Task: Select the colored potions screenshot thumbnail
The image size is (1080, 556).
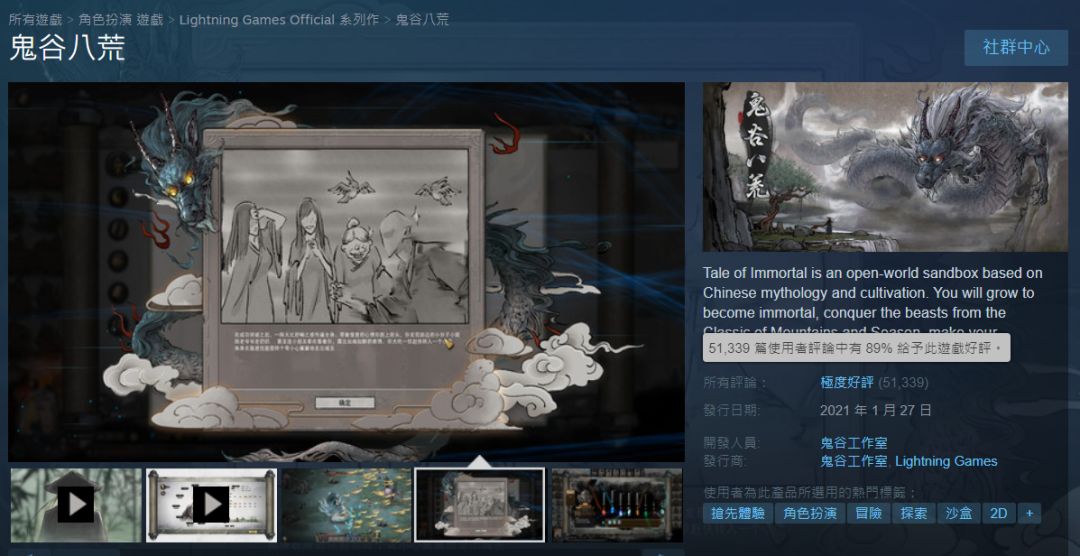Action: pos(617,505)
